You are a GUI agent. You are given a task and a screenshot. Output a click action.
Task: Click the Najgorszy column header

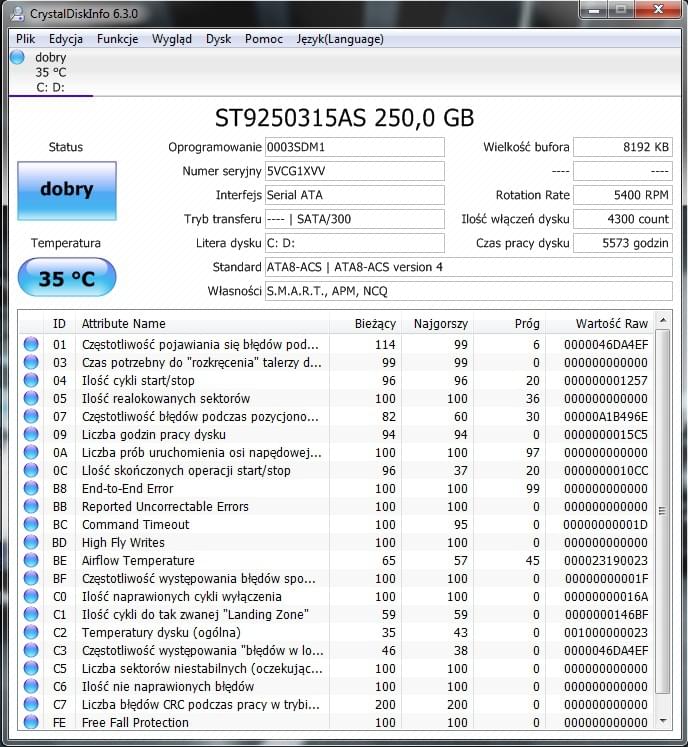(437, 323)
